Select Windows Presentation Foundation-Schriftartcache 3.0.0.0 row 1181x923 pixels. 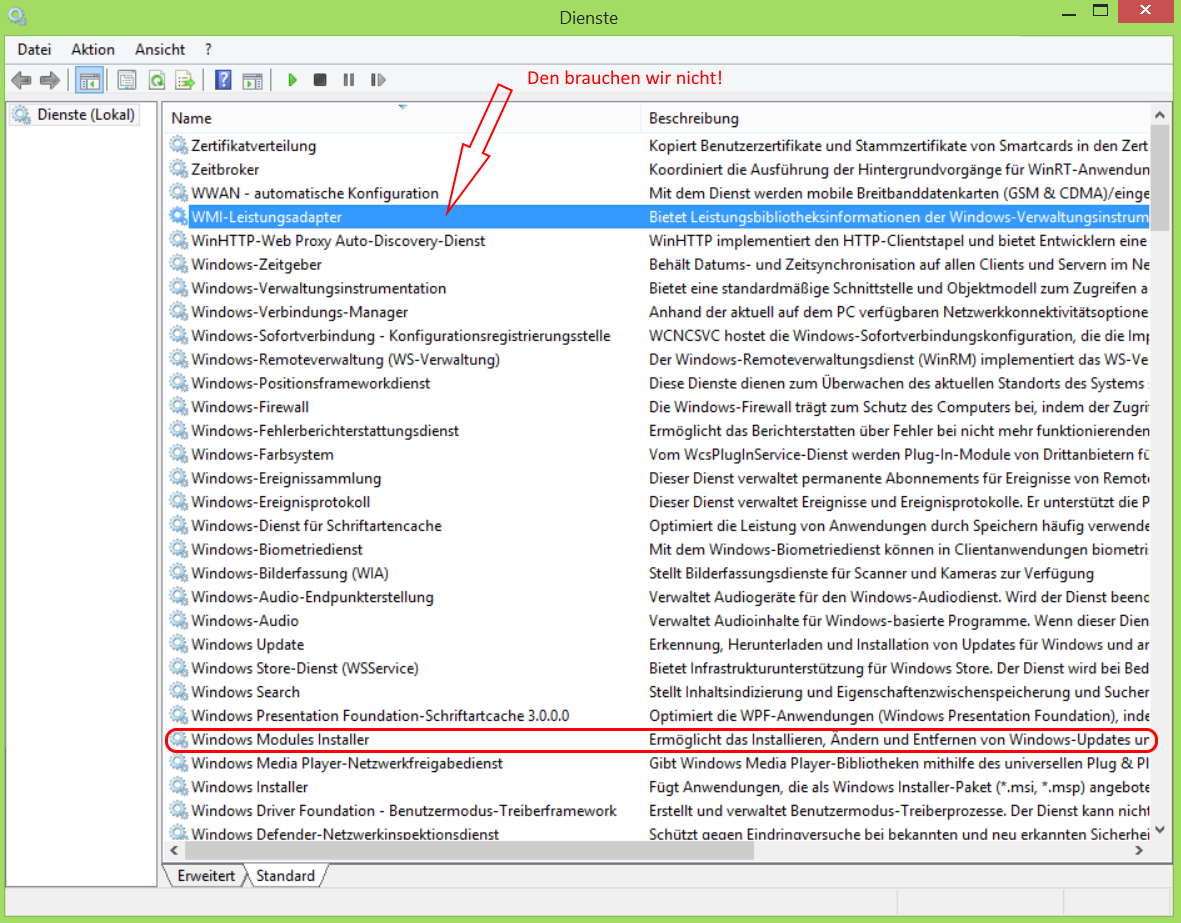(658, 715)
